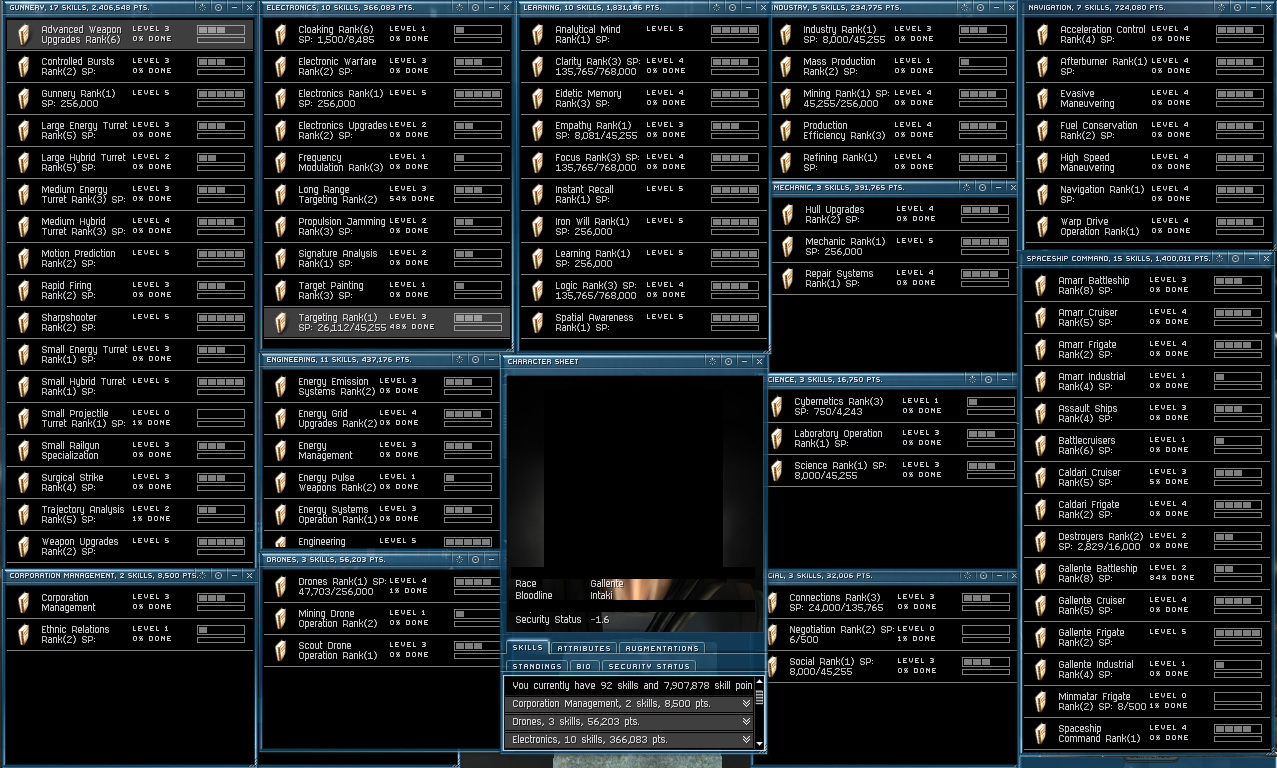Click the star icon in Electronics window header
This screenshot has width=1277, height=768.
(459, 7)
